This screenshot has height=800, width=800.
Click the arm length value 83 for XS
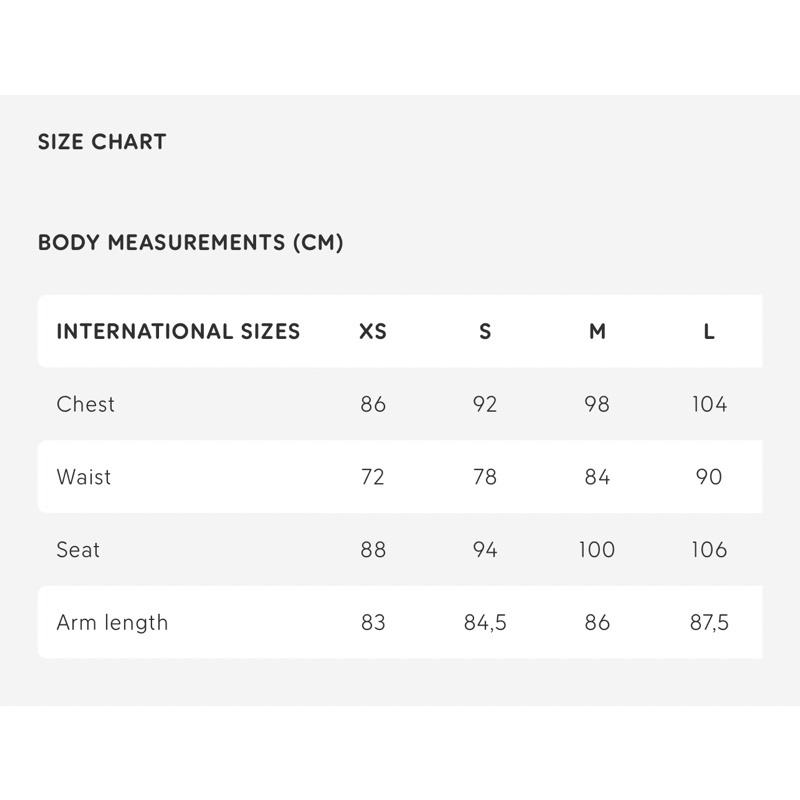tap(373, 622)
